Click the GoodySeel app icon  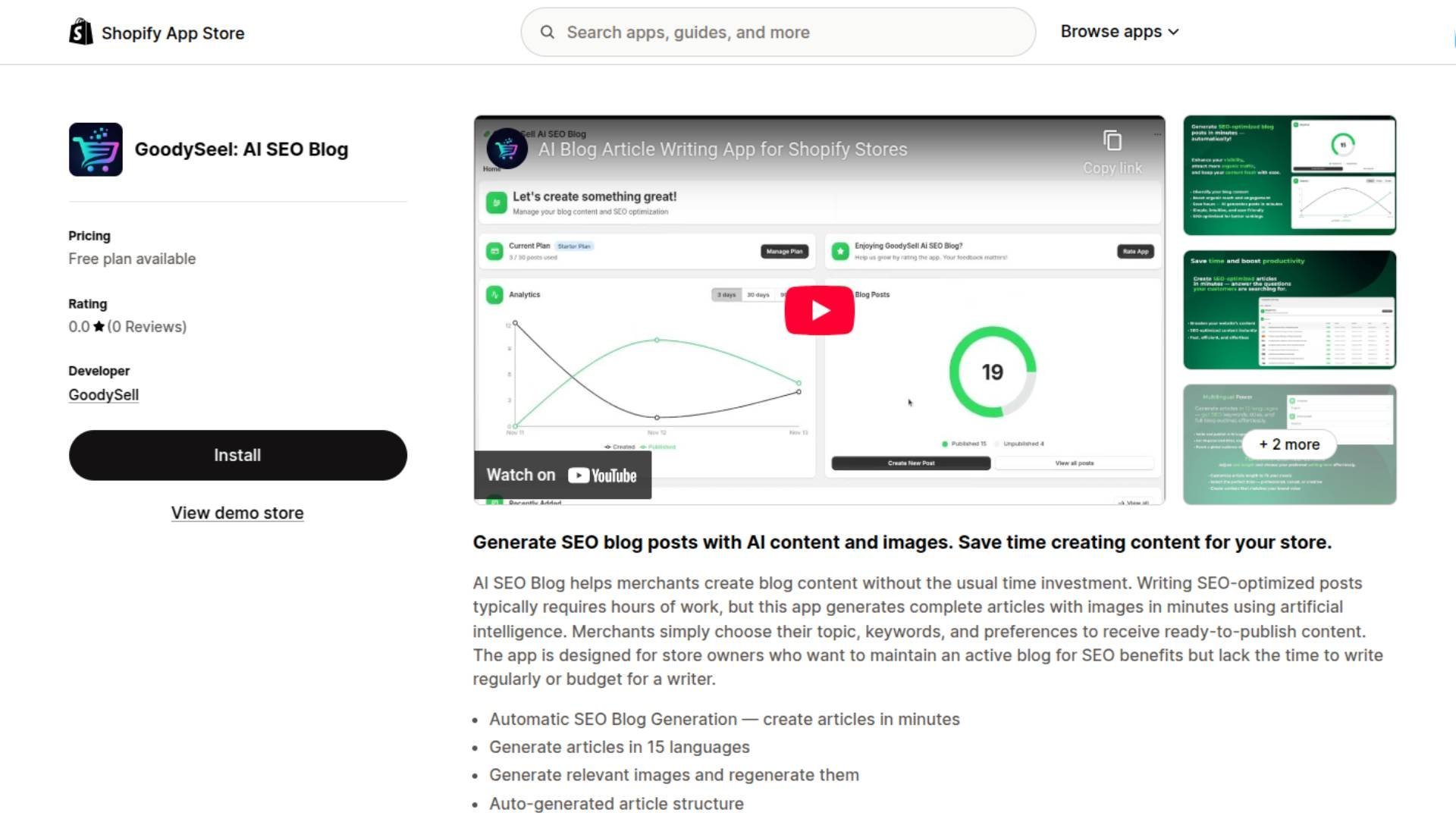[x=95, y=149]
